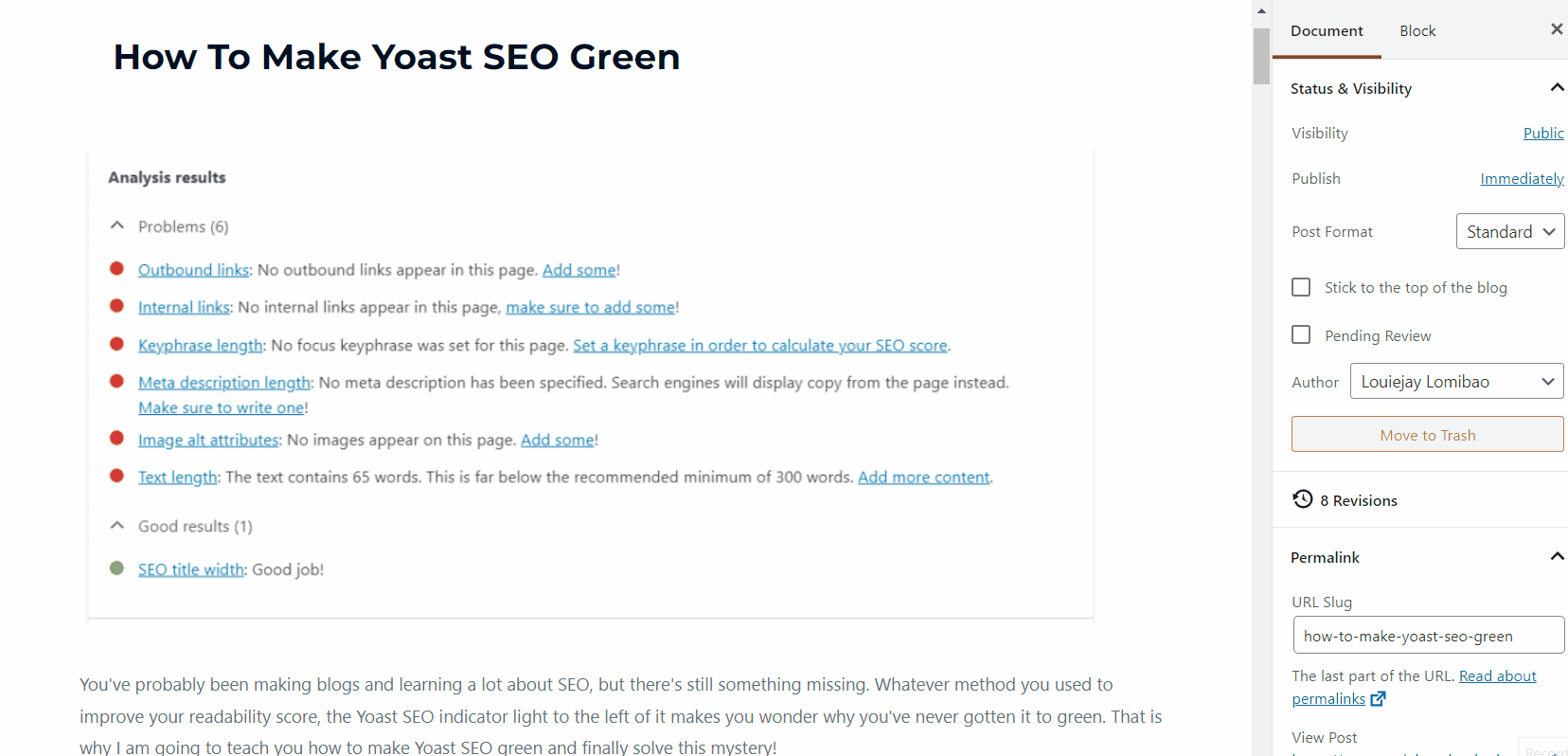Open the Public visibility link
The width and height of the screenshot is (1568, 756).
(1543, 133)
